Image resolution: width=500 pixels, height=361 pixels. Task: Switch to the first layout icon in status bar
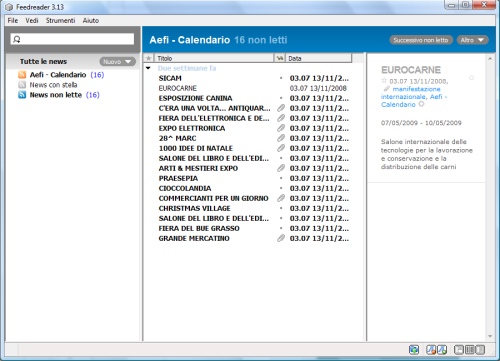pos(459,350)
